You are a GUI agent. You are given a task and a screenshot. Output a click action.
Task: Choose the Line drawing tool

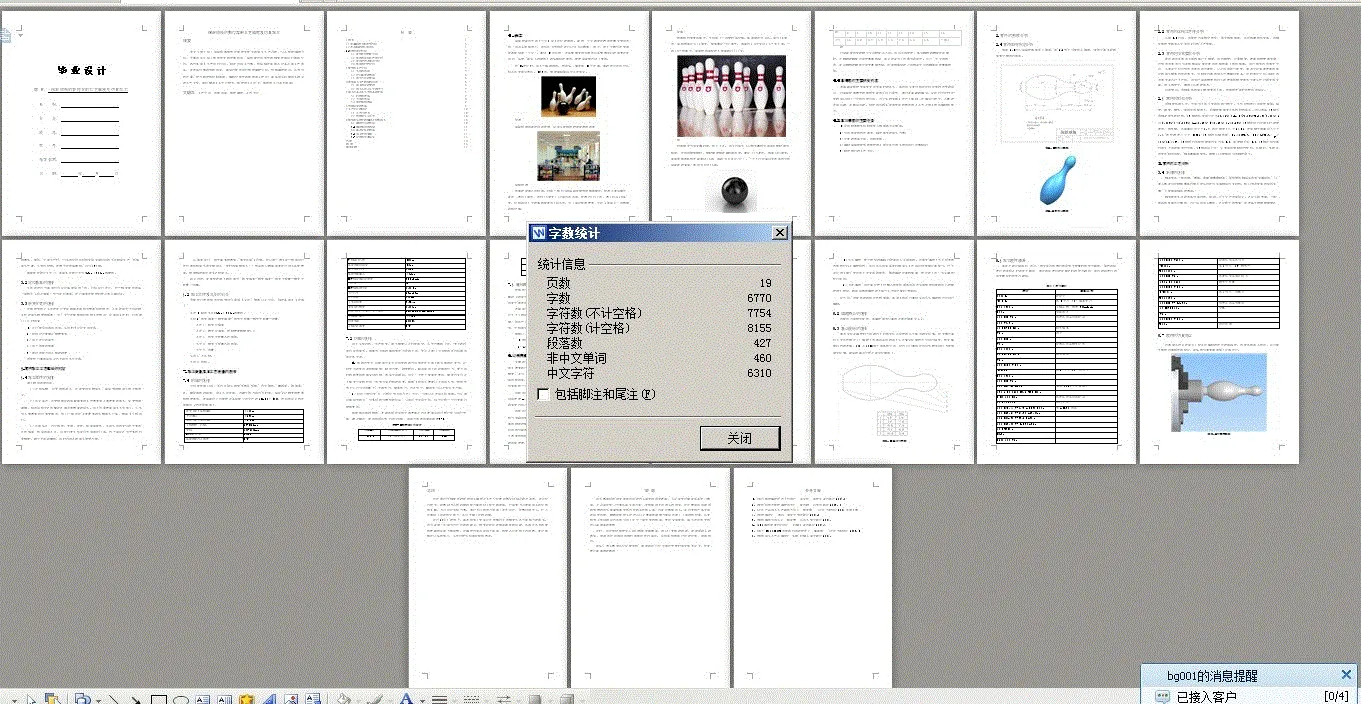(113, 699)
